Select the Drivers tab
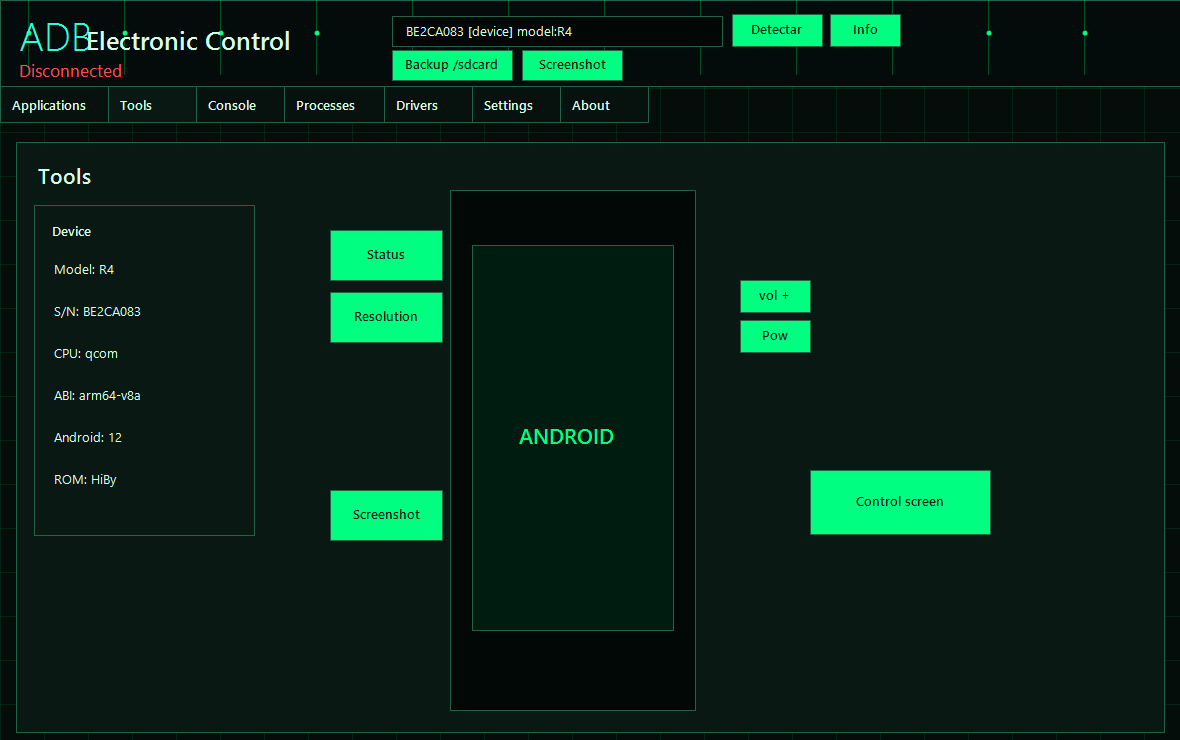This screenshot has width=1180, height=740. click(x=429, y=105)
